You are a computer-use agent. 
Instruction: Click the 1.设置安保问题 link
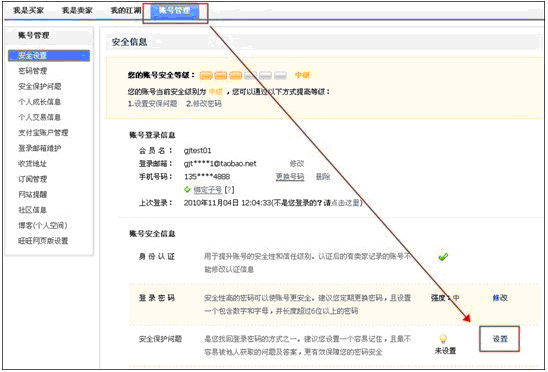click(152, 103)
